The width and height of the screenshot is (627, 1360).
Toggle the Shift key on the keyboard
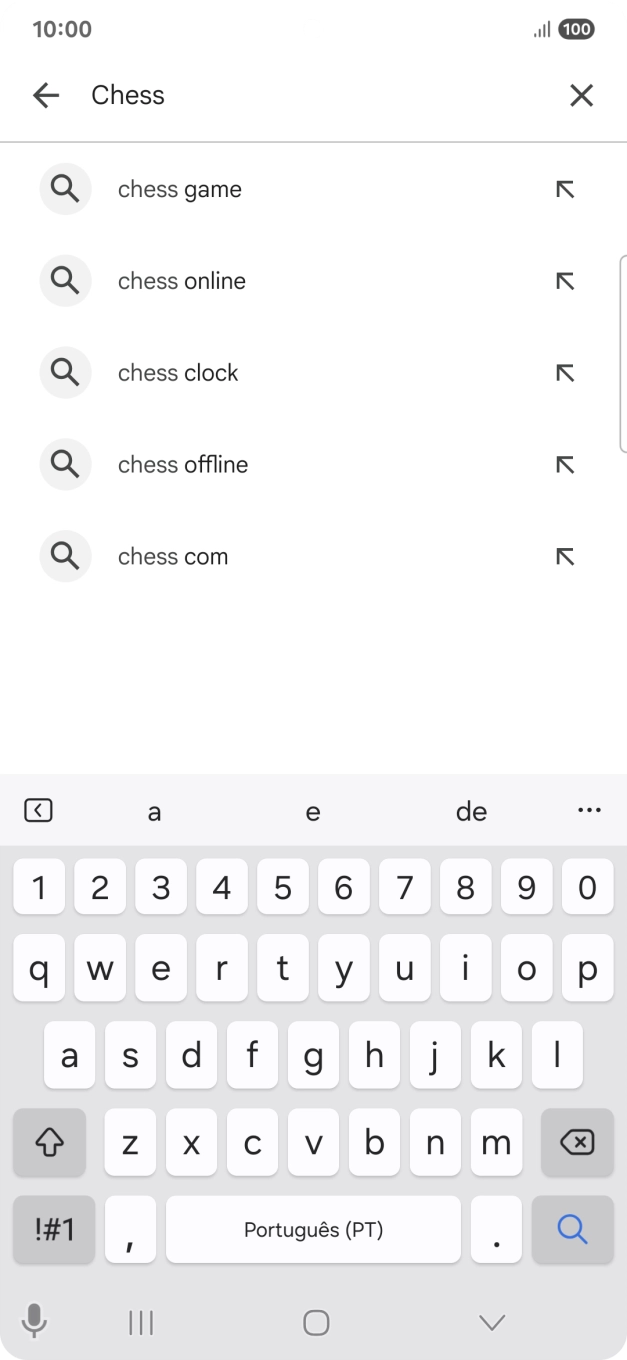(x=49, y=1142)
